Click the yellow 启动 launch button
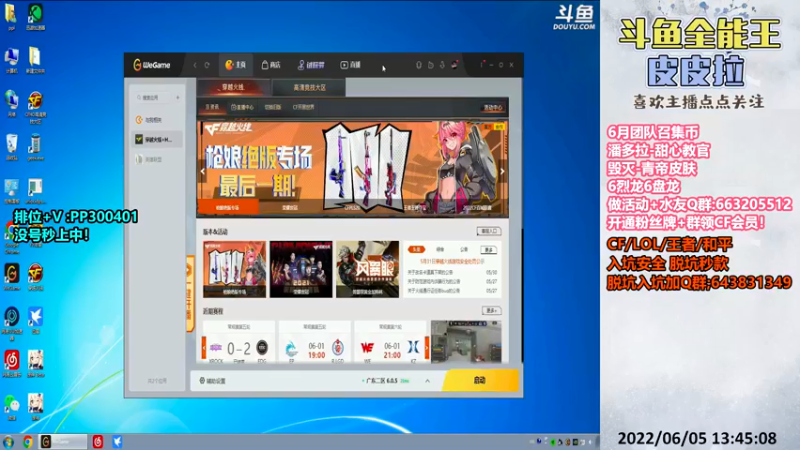800x450 pixels. coord(480,381)
